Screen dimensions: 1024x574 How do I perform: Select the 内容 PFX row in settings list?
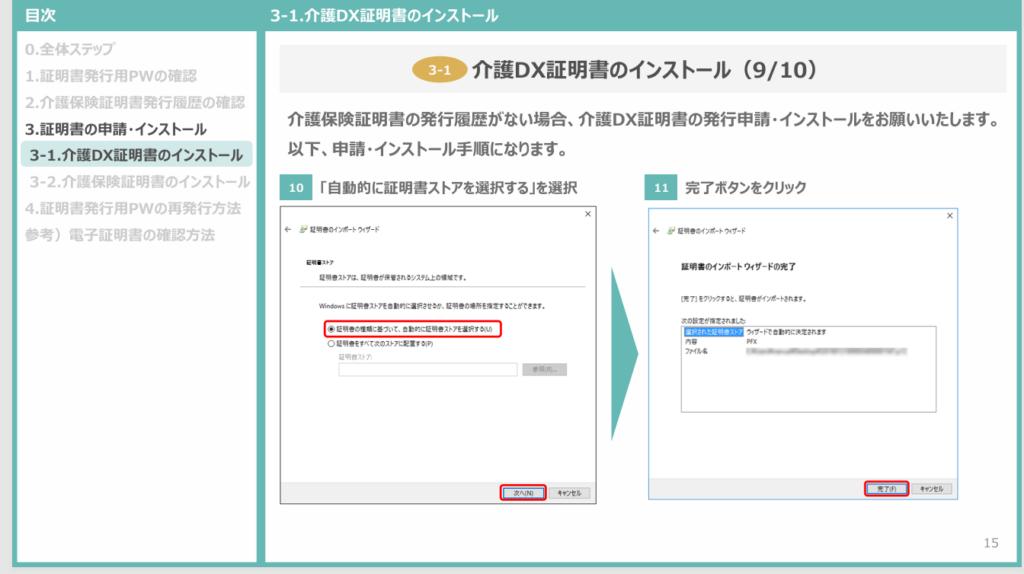[808, 342]
